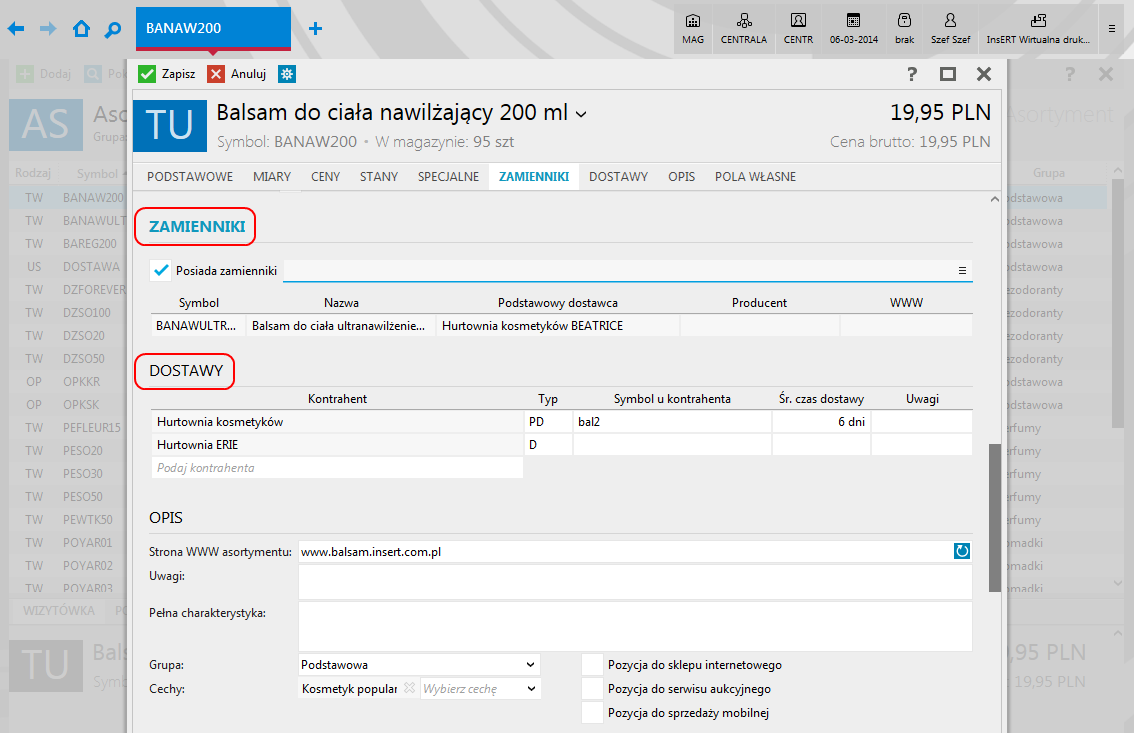Add new tab with plus icon
Image resolution: width=1134 pixels, height=733 pixels.
point(315,29)
